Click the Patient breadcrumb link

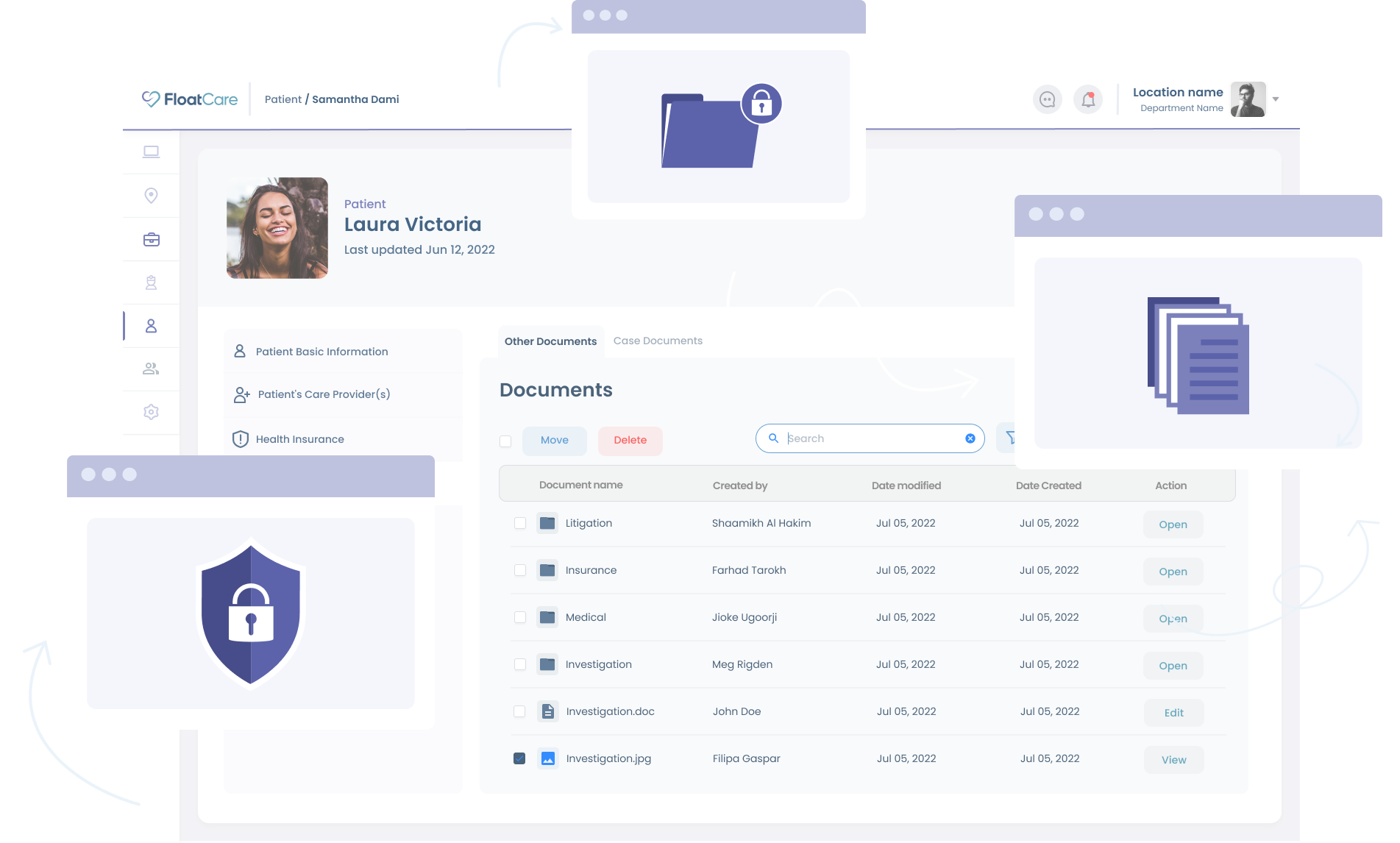[283, 99]
